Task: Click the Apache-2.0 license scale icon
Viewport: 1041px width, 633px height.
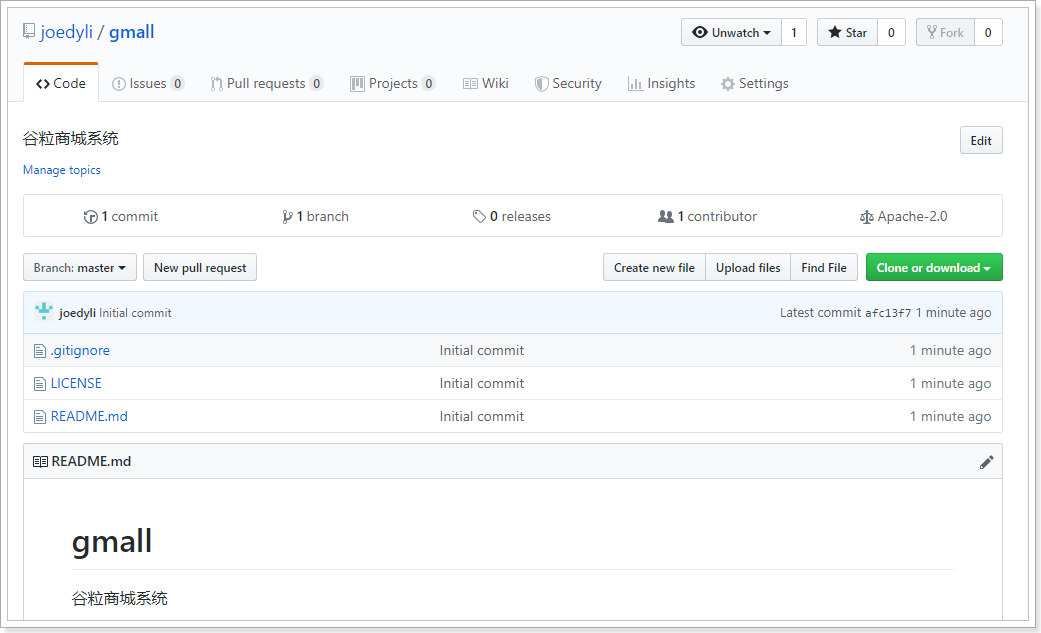Action: [866, 217]
